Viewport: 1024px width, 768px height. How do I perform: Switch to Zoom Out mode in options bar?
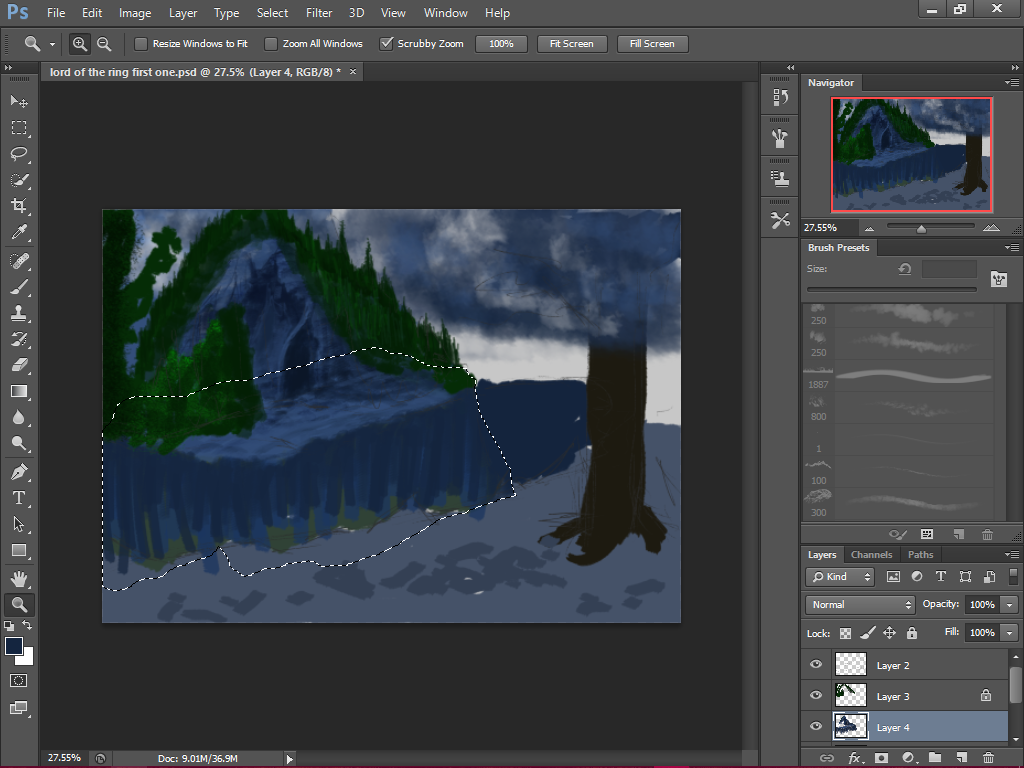tap(104, 44)
